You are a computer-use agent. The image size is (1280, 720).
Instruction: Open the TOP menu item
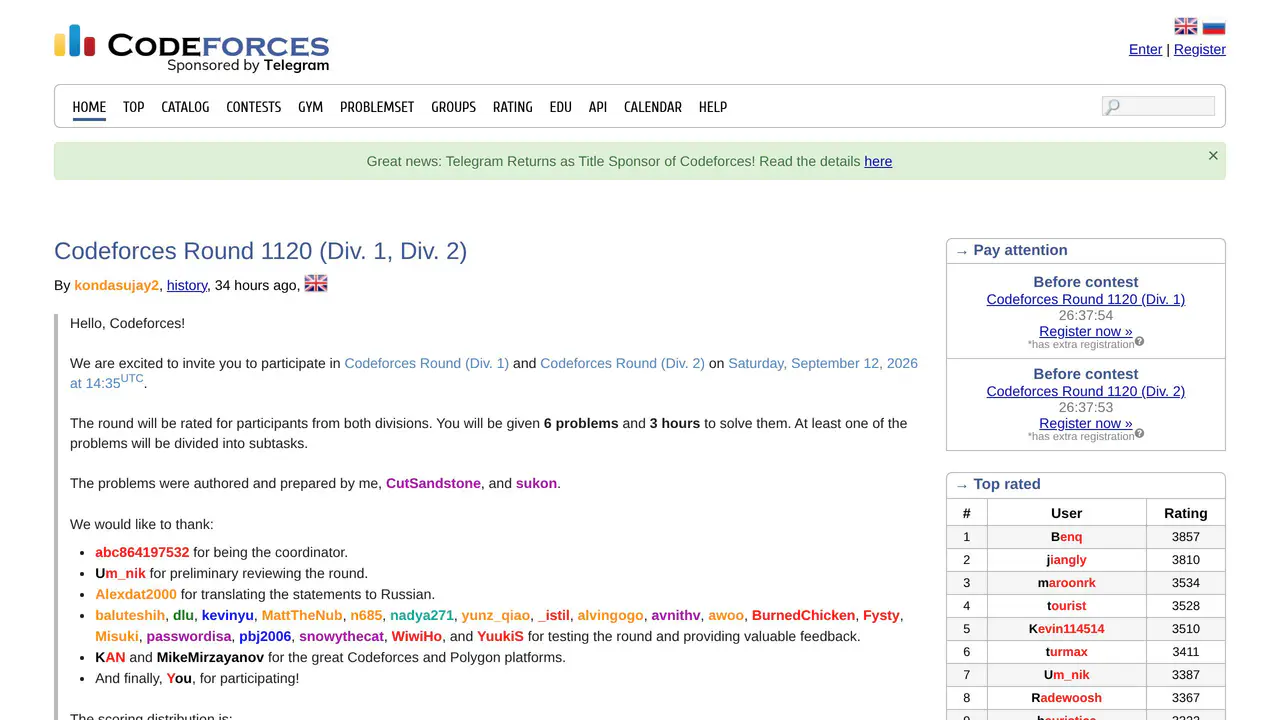pyautogui.click(x=134, y=107)
